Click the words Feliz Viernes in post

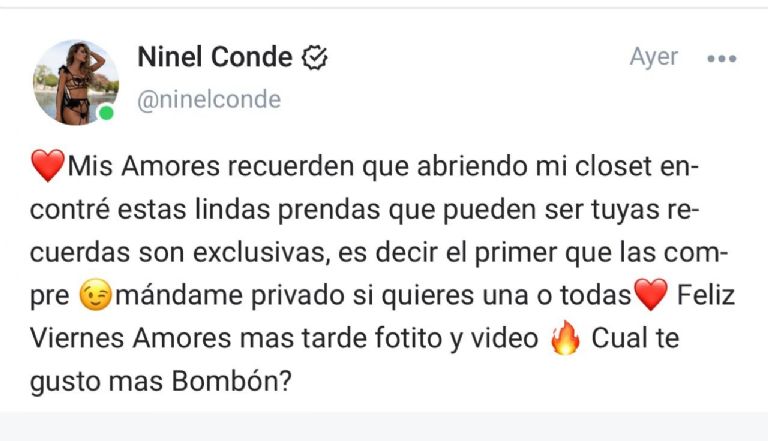(382, 317)
